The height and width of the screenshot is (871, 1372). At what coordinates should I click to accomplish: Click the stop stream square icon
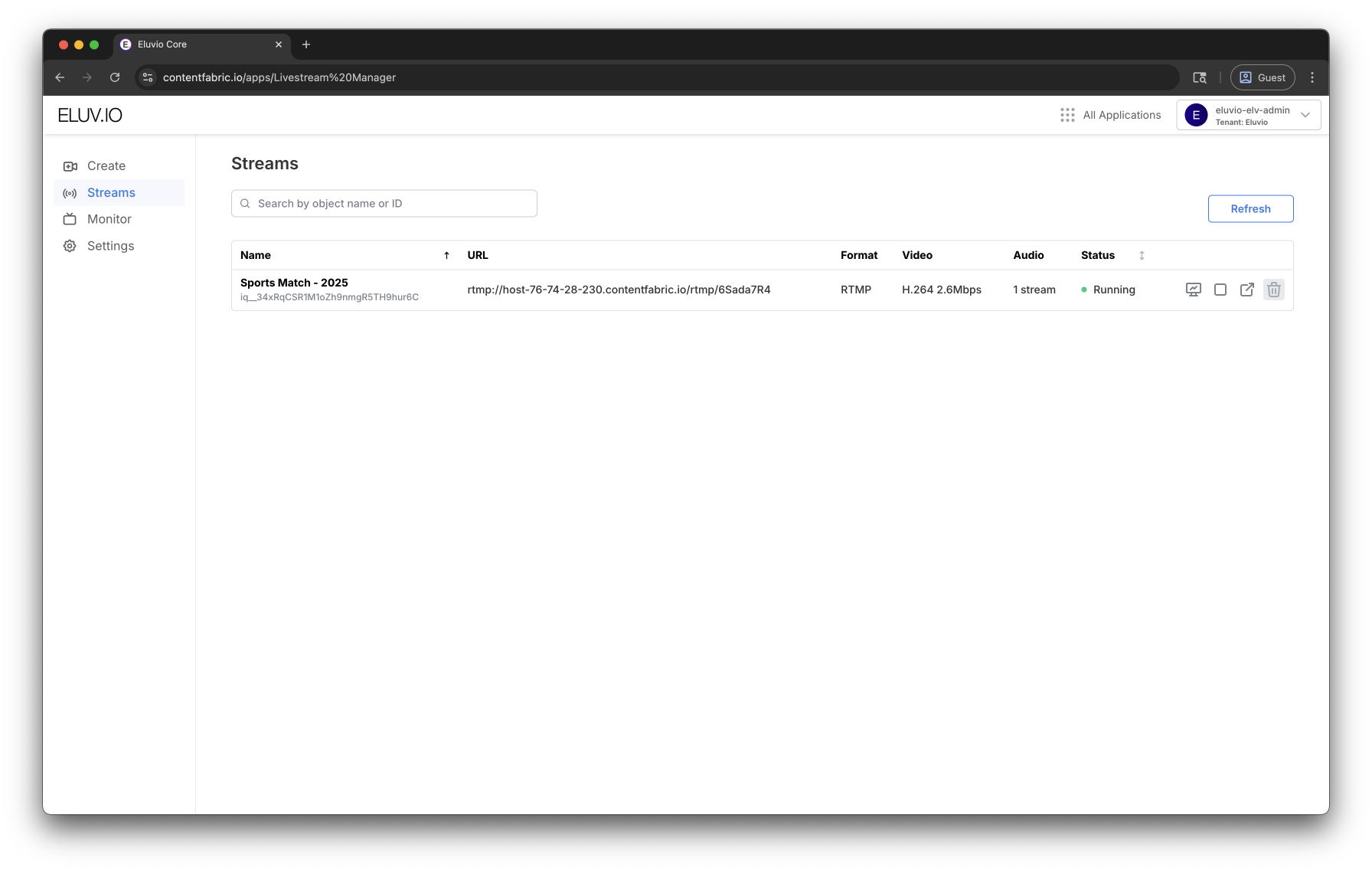coord(1220,290)
